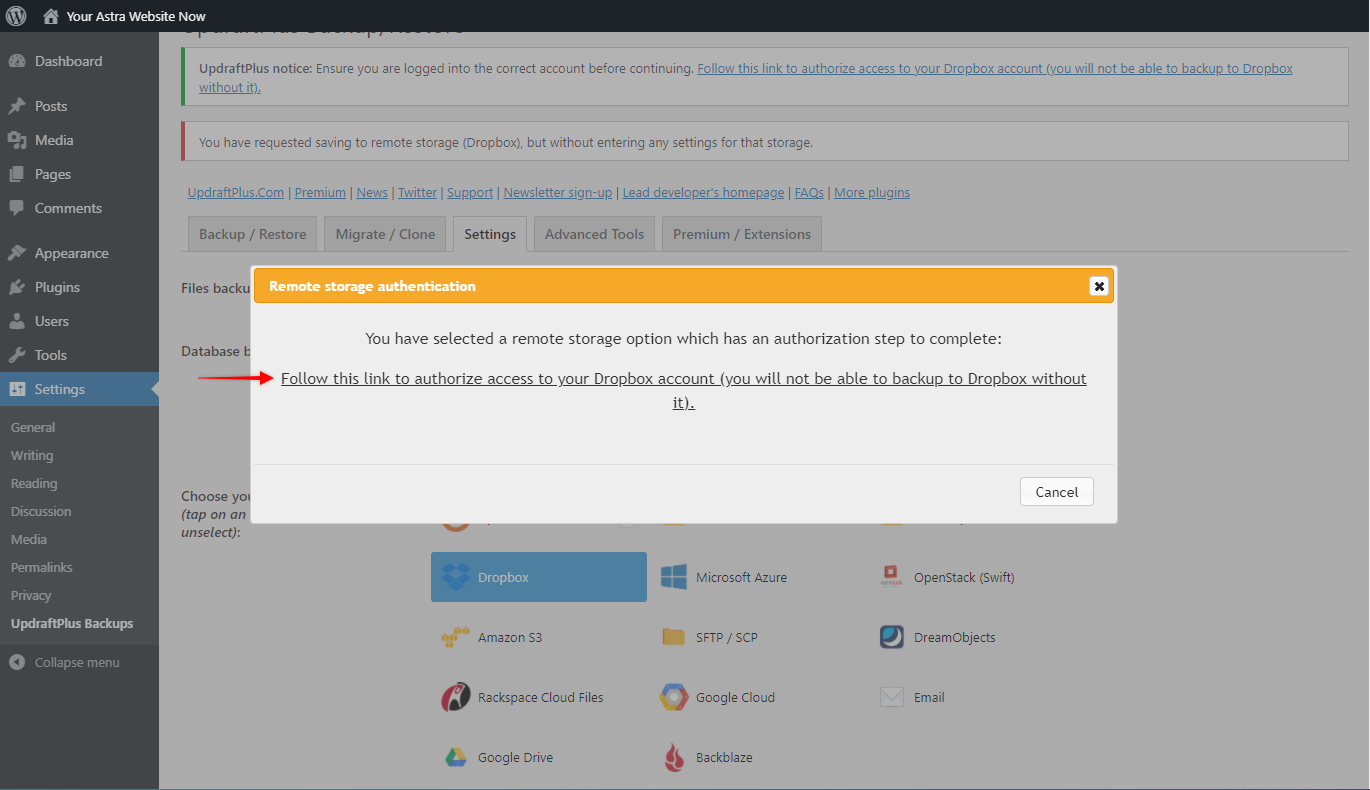Open the Media item under Settings
The width and height of the screenshot is (1370, 790).
pos(29,539)
